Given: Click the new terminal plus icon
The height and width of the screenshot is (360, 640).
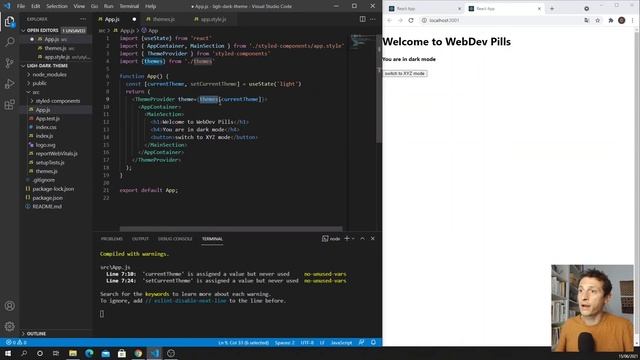Looking at the screenshot, I should (347, 238).
